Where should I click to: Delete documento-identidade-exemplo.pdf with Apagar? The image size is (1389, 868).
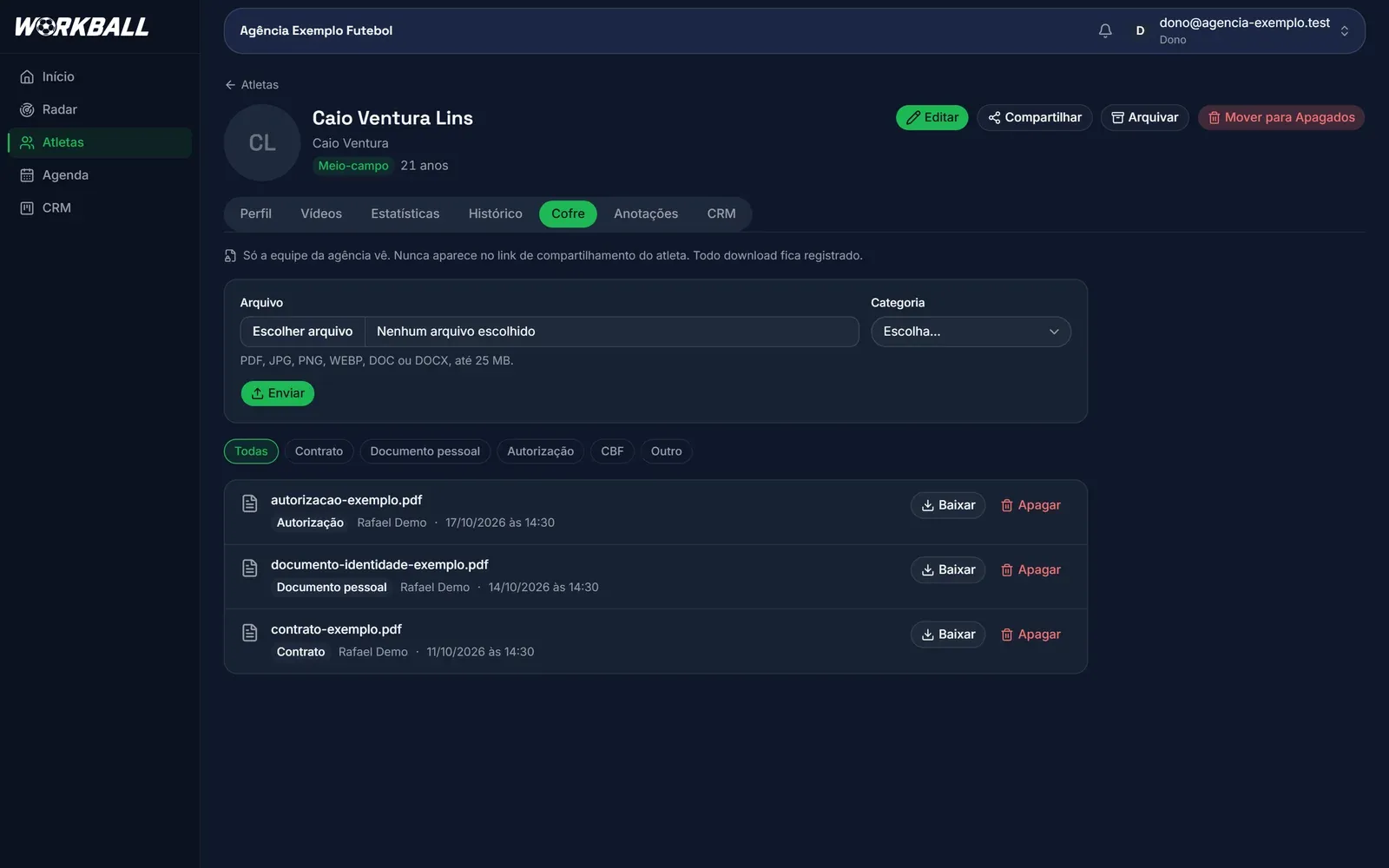click(1031, 569)
